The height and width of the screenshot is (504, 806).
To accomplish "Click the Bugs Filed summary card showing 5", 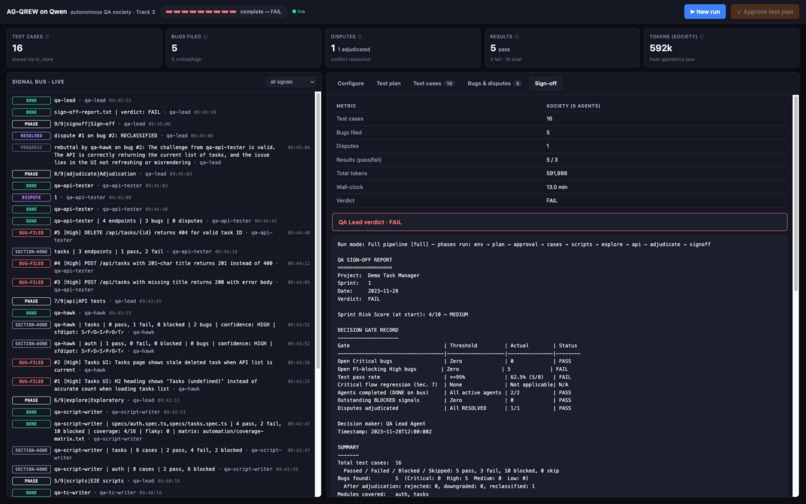I will pos(243,48).
